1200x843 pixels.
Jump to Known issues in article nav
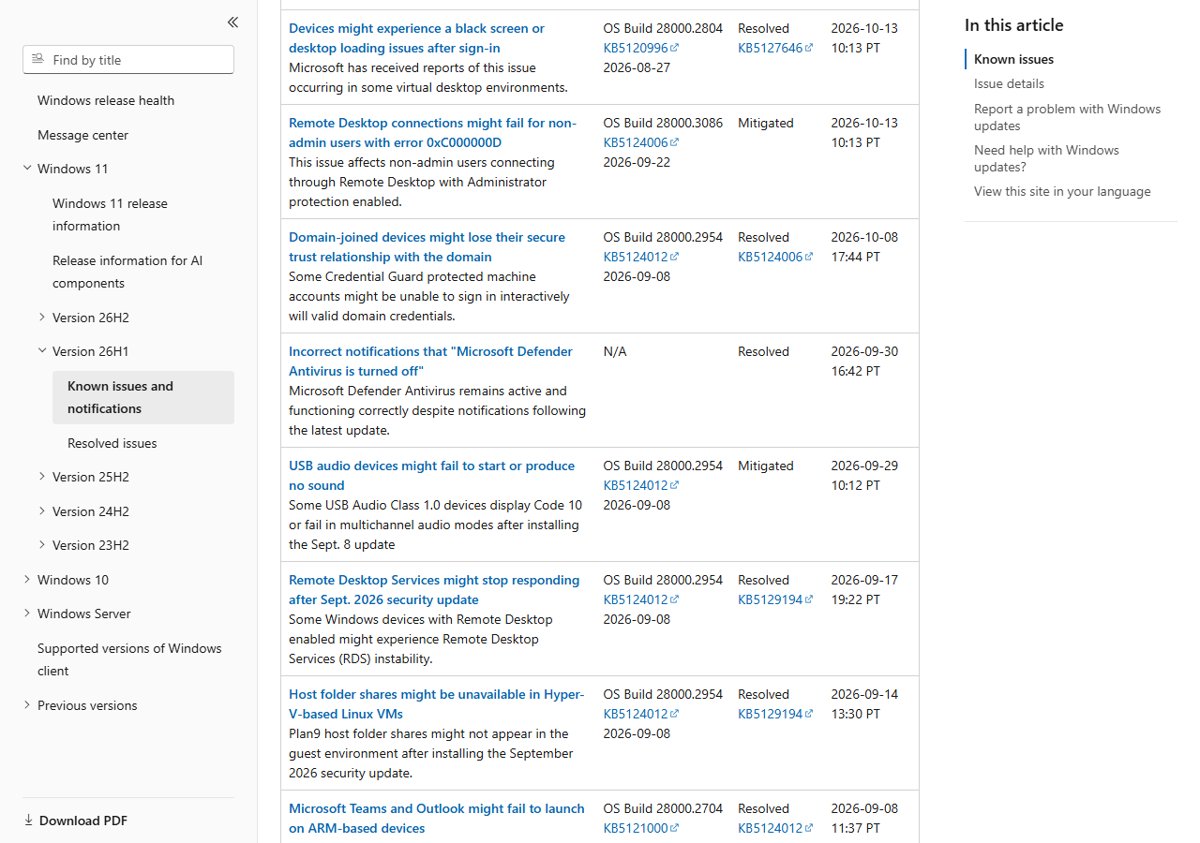coord(1014,59)
